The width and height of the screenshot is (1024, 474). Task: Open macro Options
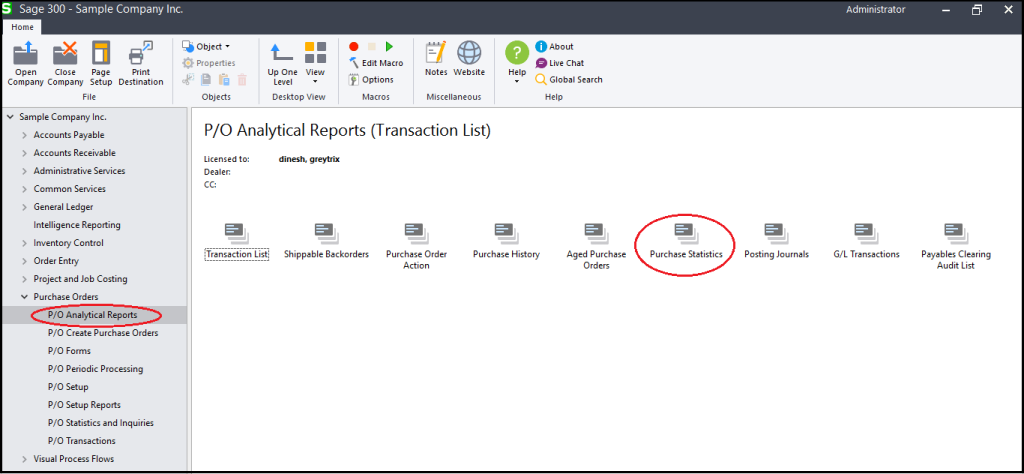(371, 80)
